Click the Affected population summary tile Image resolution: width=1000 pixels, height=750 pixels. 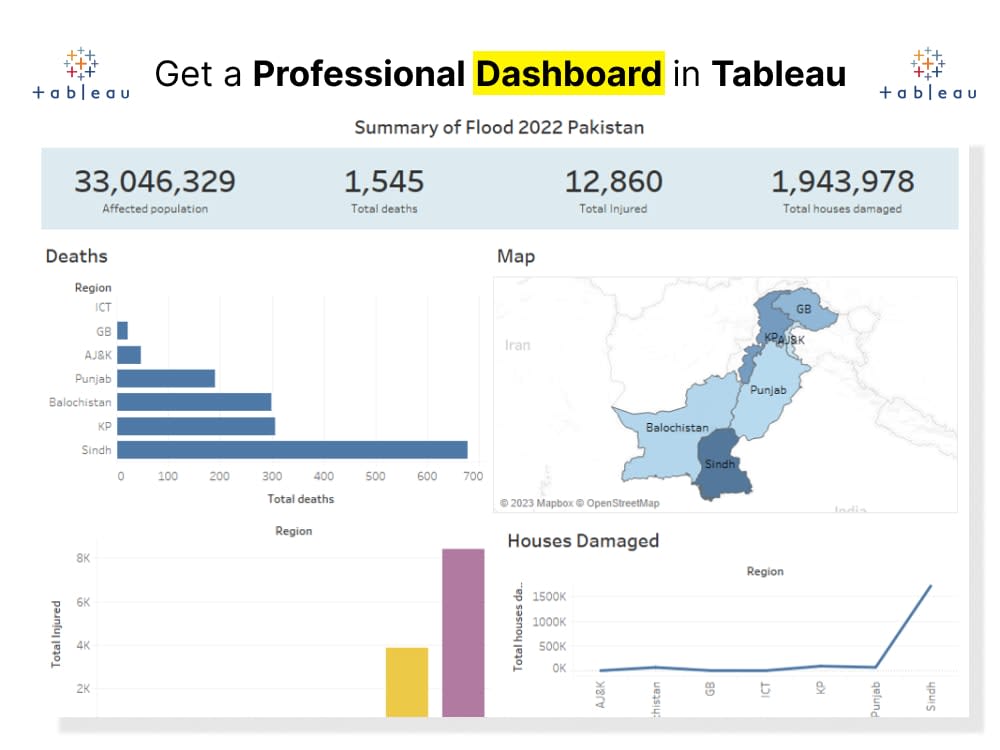[154, 190]
